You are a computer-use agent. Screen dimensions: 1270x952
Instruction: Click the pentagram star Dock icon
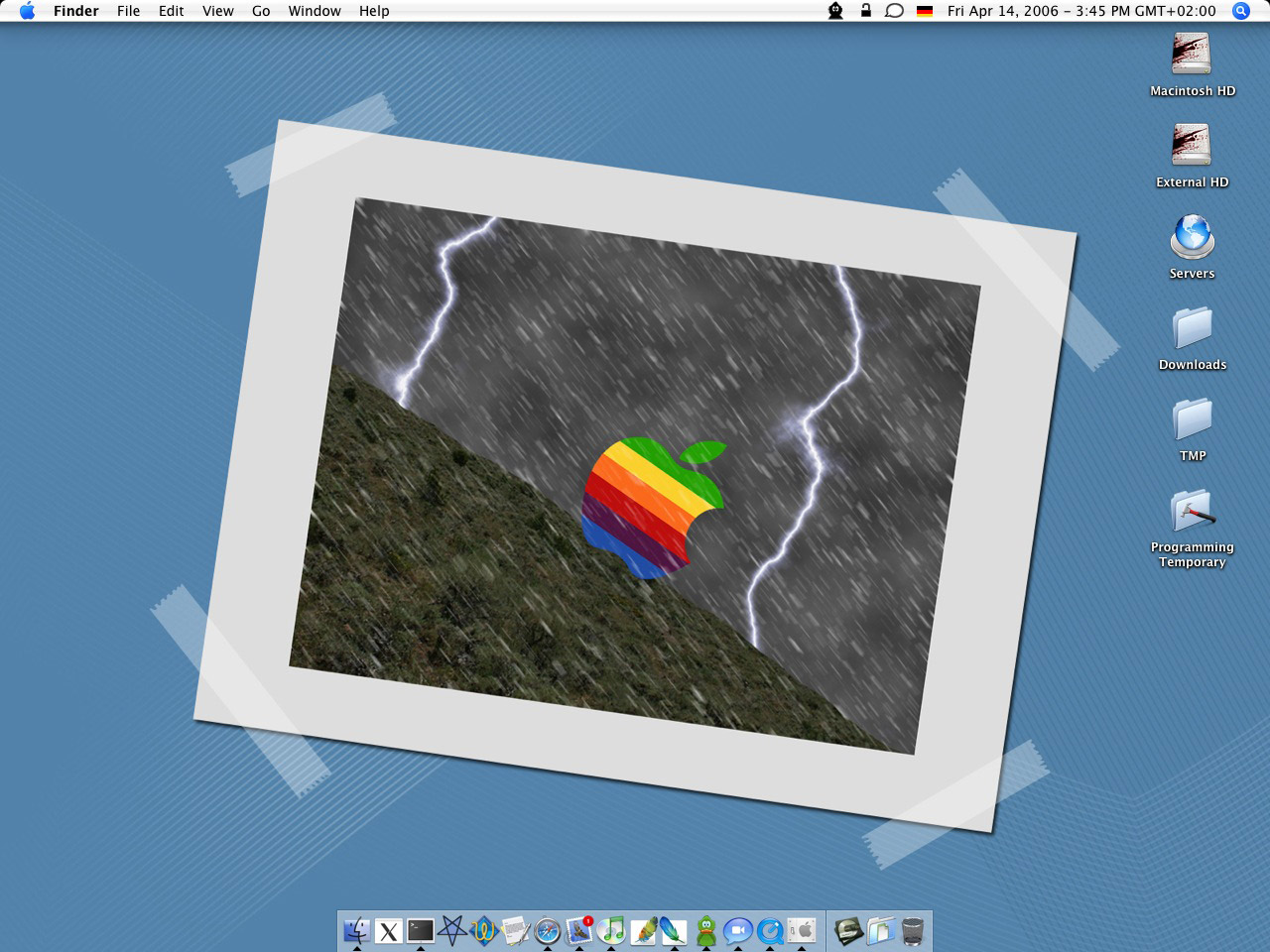[x=452, y=930]
